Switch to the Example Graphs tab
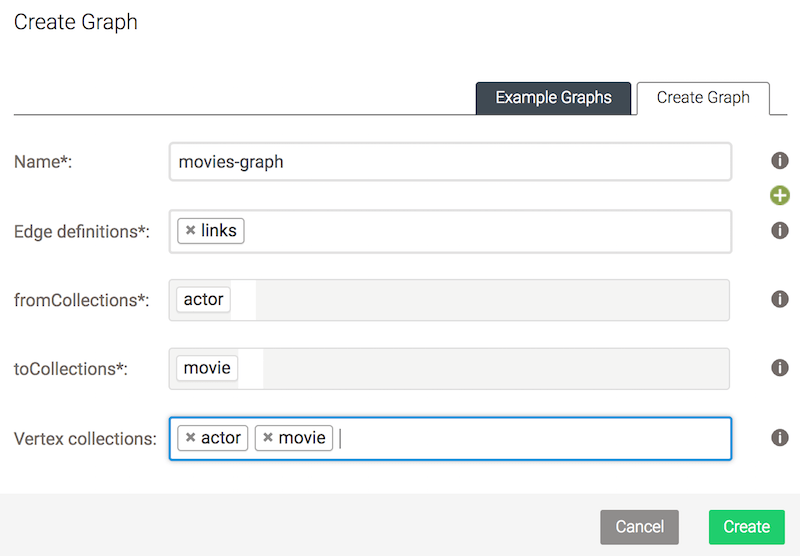The height and width of the screenshot is (556, 800). click(553, 98)
